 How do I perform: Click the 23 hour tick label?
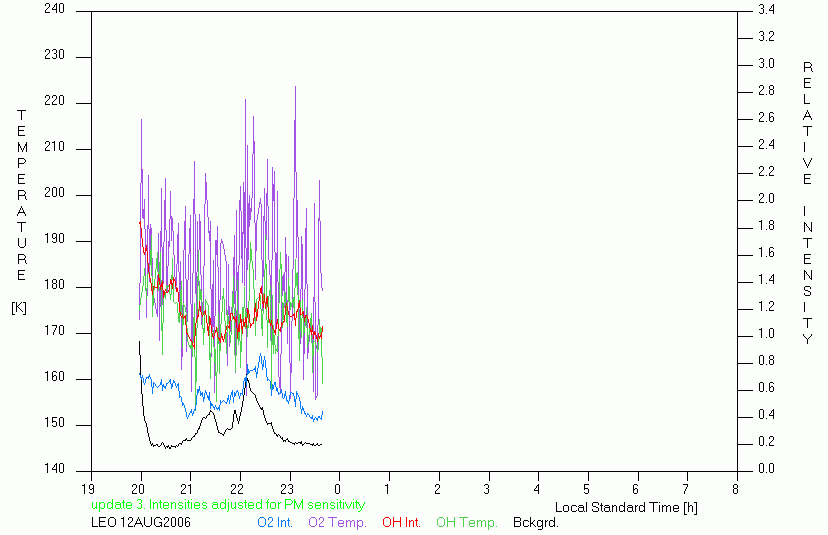[x=287, y=489]
